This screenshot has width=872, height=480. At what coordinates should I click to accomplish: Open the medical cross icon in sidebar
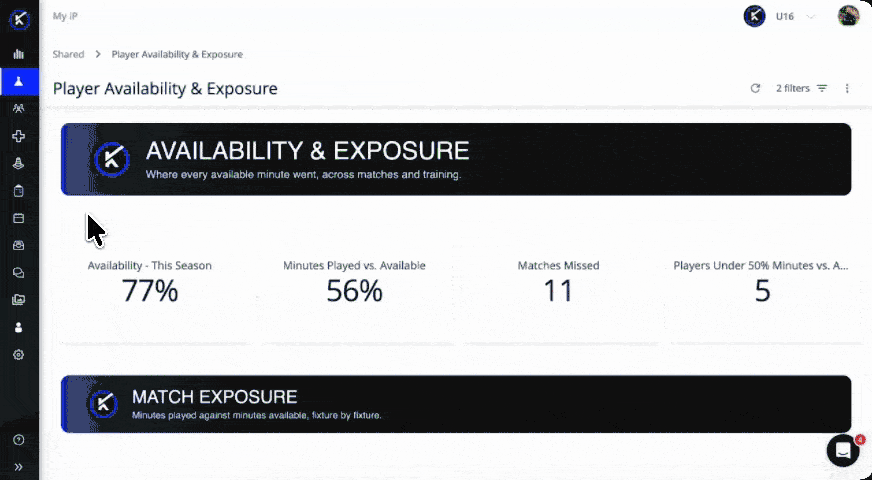19,136
